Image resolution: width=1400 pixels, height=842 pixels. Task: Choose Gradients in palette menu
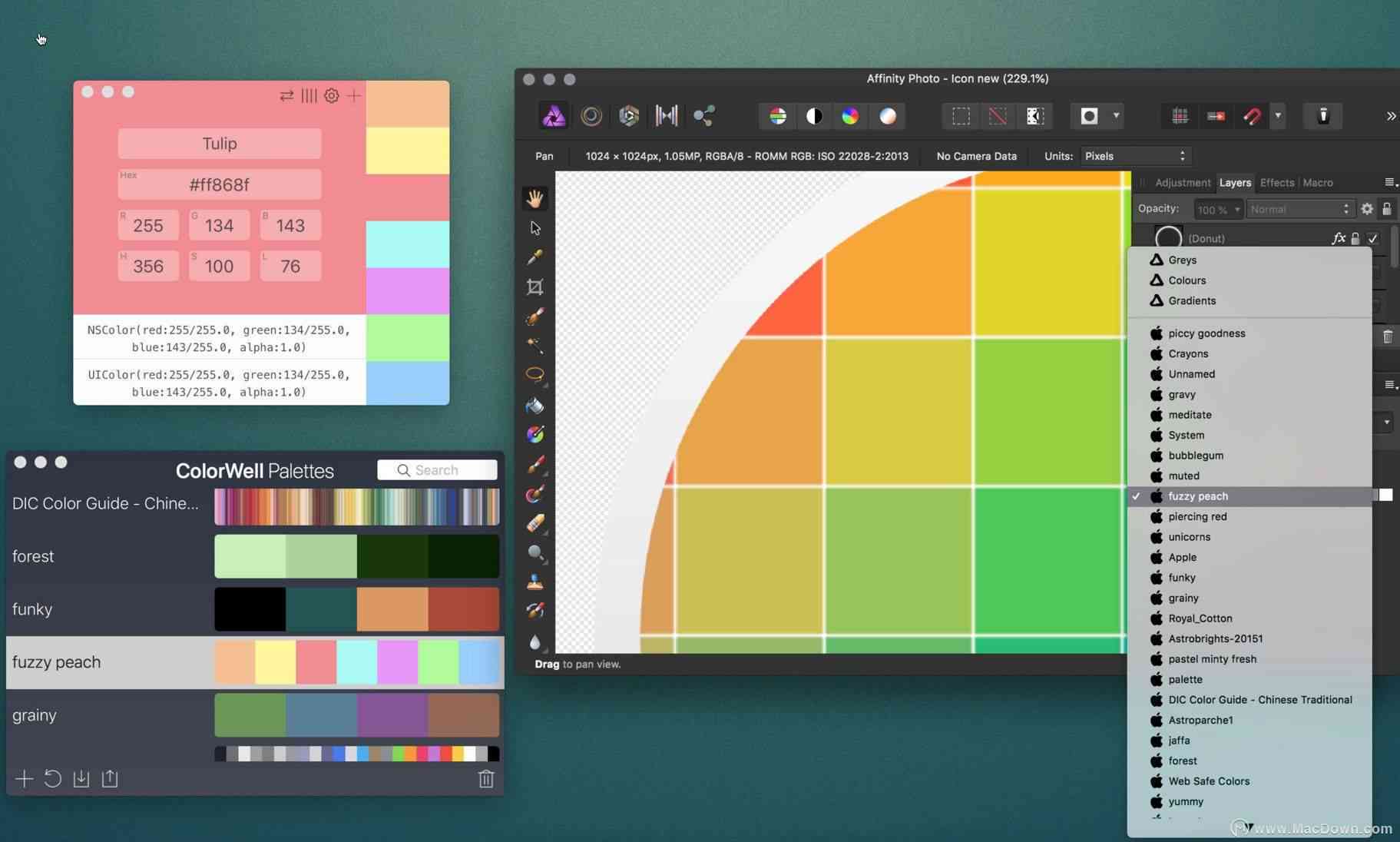[1249, 301]
